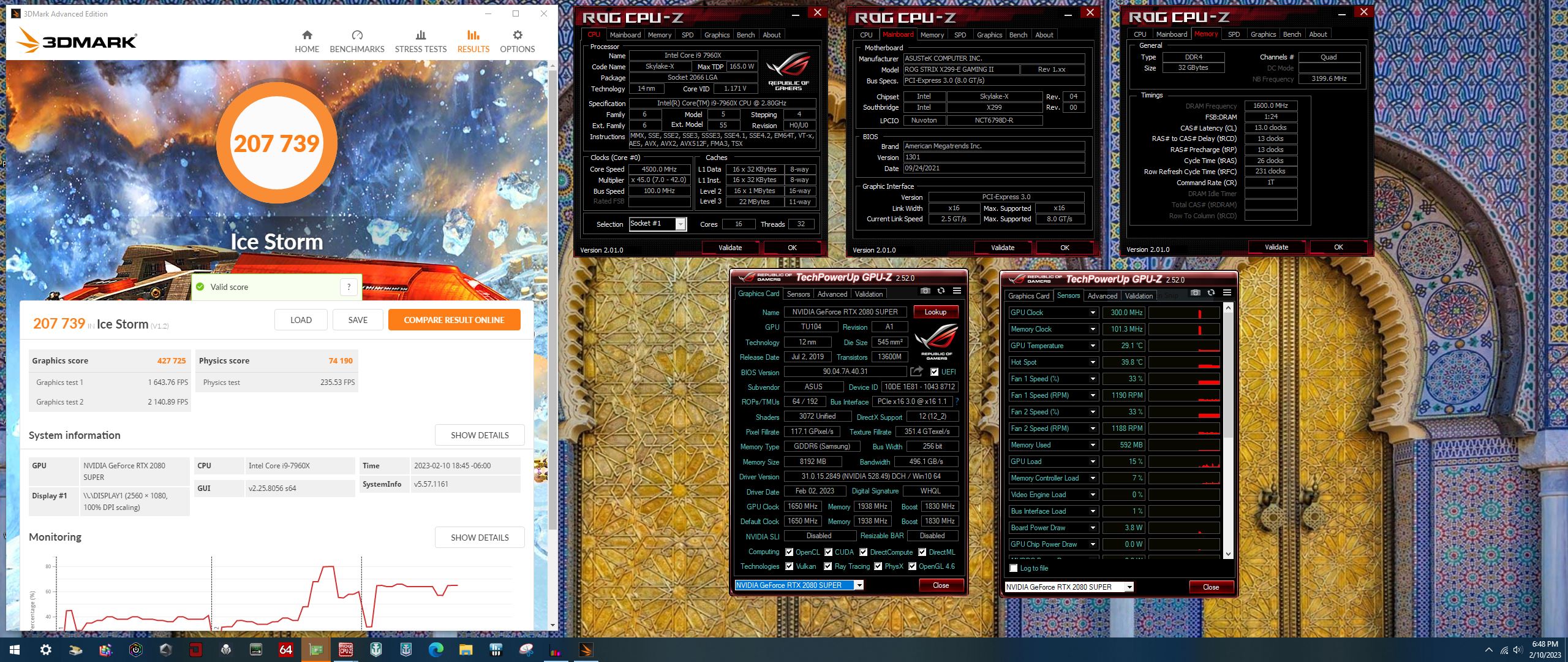Click the clock and date in taskbar

pyautogui.click(x=1545, y=650)
